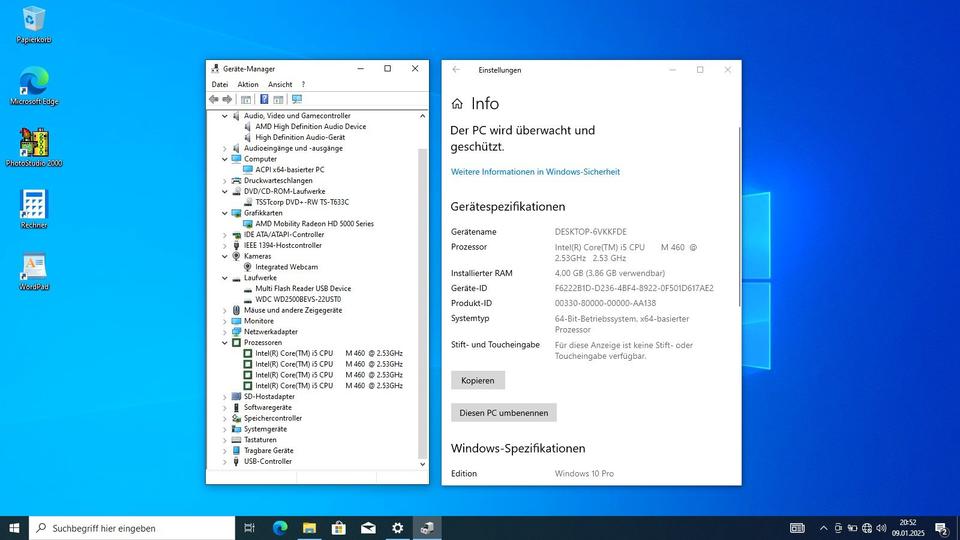Select the WordPad desktop icon
Image resolution: width=960 pixels, height=540 pixels.
[x=34, y=271]
